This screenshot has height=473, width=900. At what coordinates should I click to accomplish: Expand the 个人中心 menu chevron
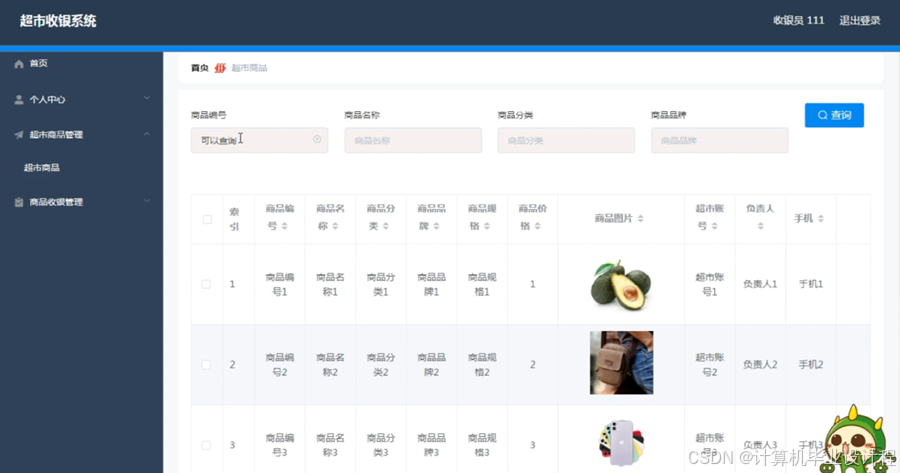pyautogui.click(x=147, y=98)
